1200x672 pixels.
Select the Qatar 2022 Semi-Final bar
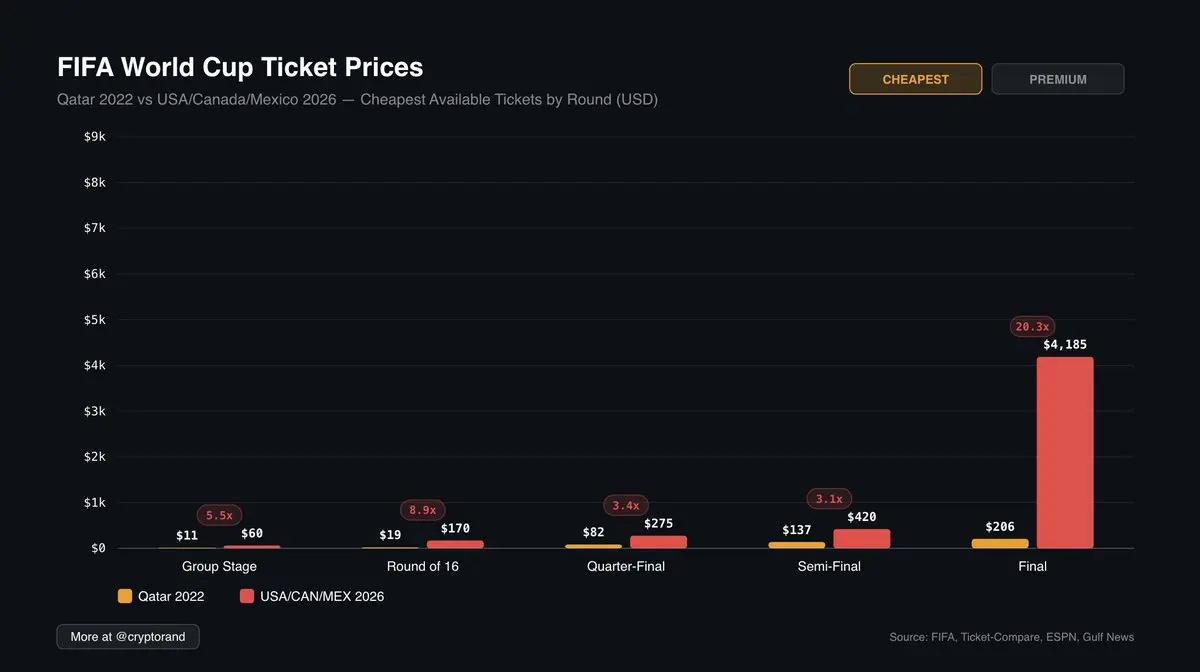(x=797, y=545)
